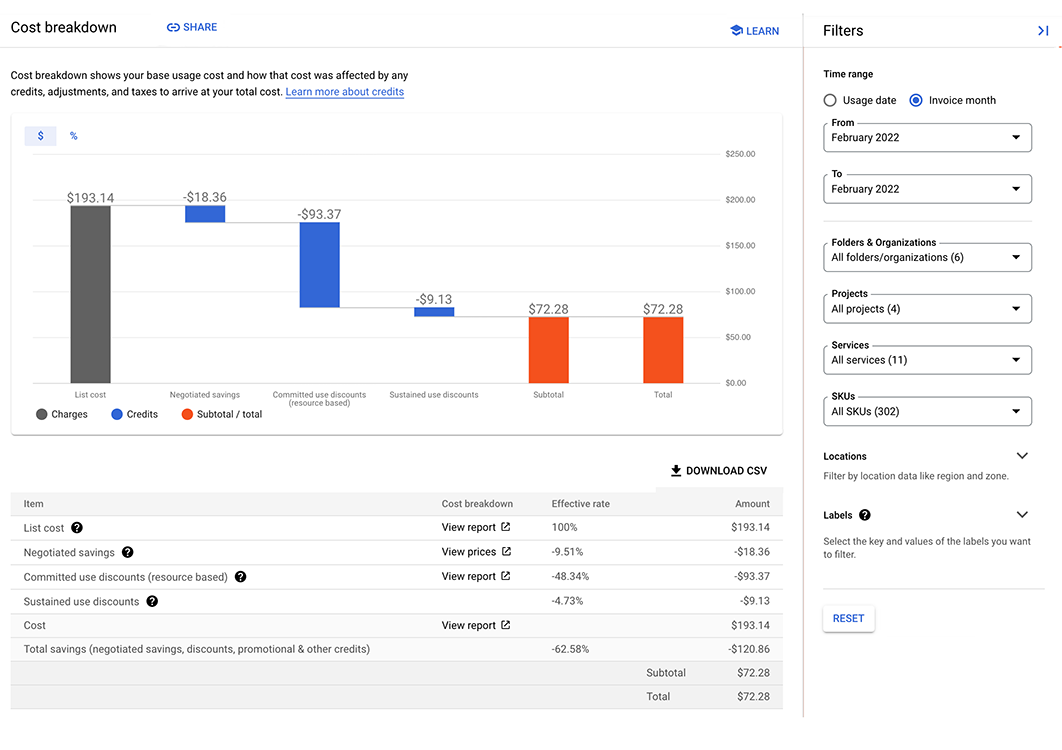Click the orange Subtotal bar
This screenshot has width=1062, height=750.
click(x=549, y=350)
